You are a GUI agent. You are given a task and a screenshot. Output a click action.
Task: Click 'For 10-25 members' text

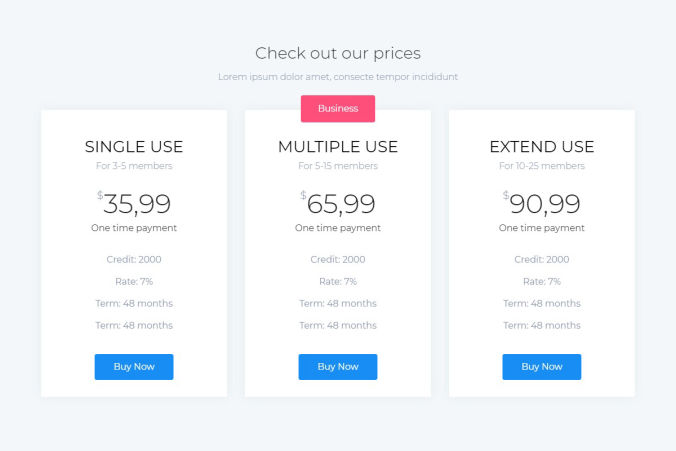[x=542, y=166]
